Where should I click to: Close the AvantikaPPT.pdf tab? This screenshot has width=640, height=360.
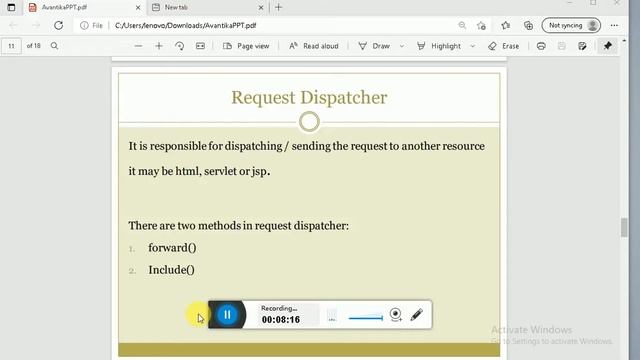point(138,7)
